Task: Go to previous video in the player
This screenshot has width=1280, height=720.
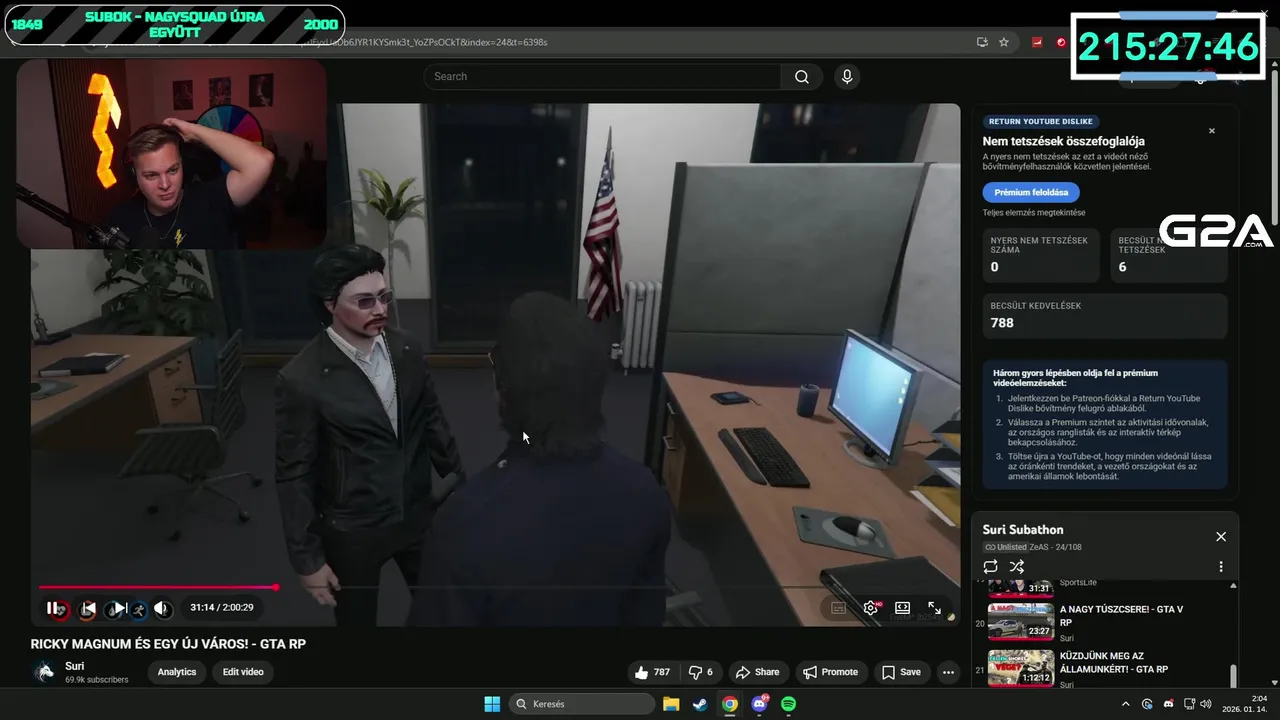Action: pos(88,608)
